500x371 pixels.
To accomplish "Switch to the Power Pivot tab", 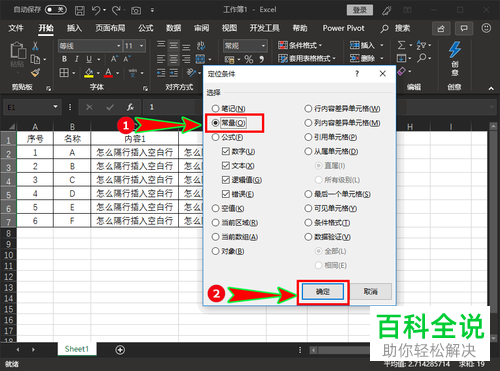I will (343, 28).
